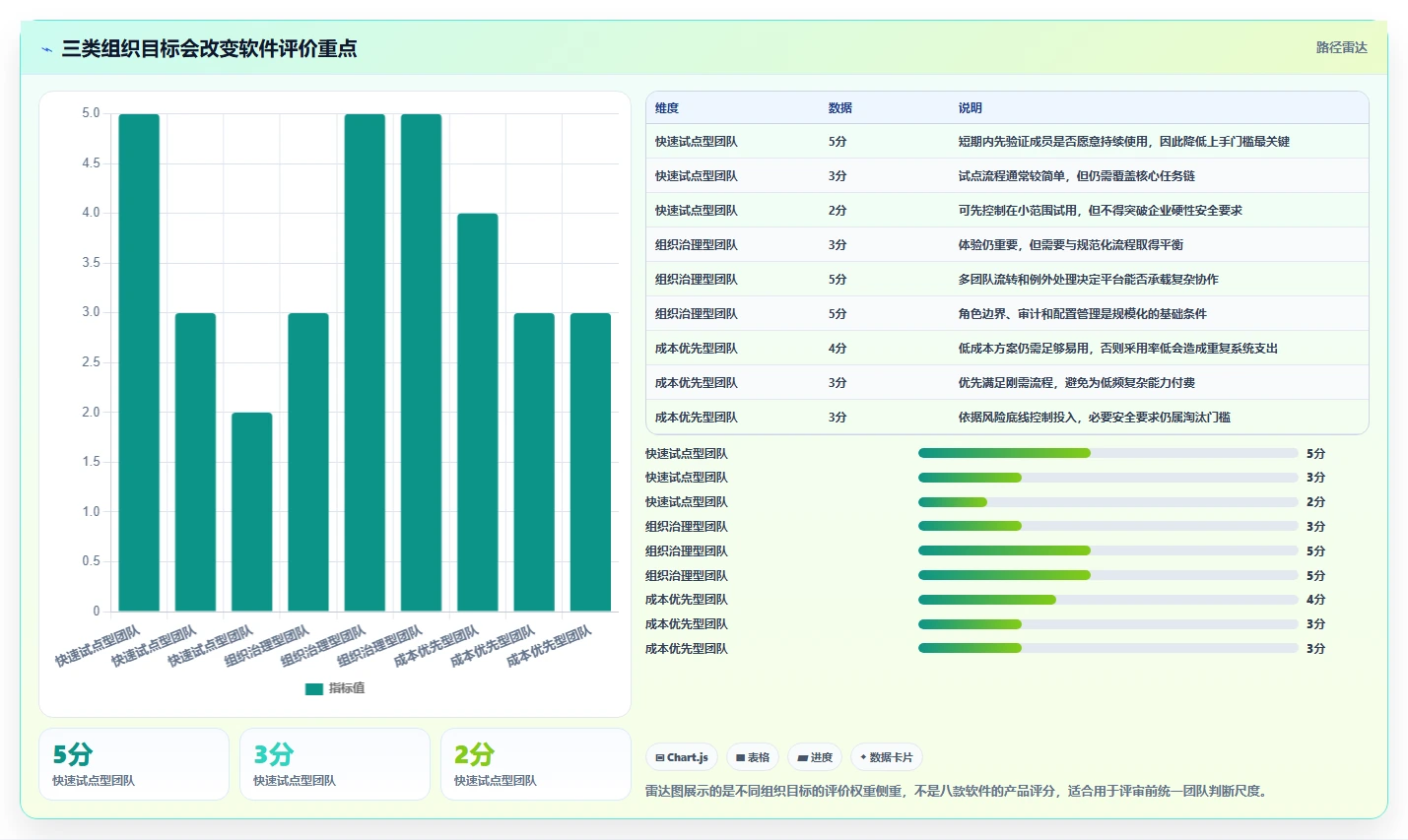1408x840 pixels.
Task: Select the row about 低成本方案仍需足够易用
Action: coord(1007,349)
